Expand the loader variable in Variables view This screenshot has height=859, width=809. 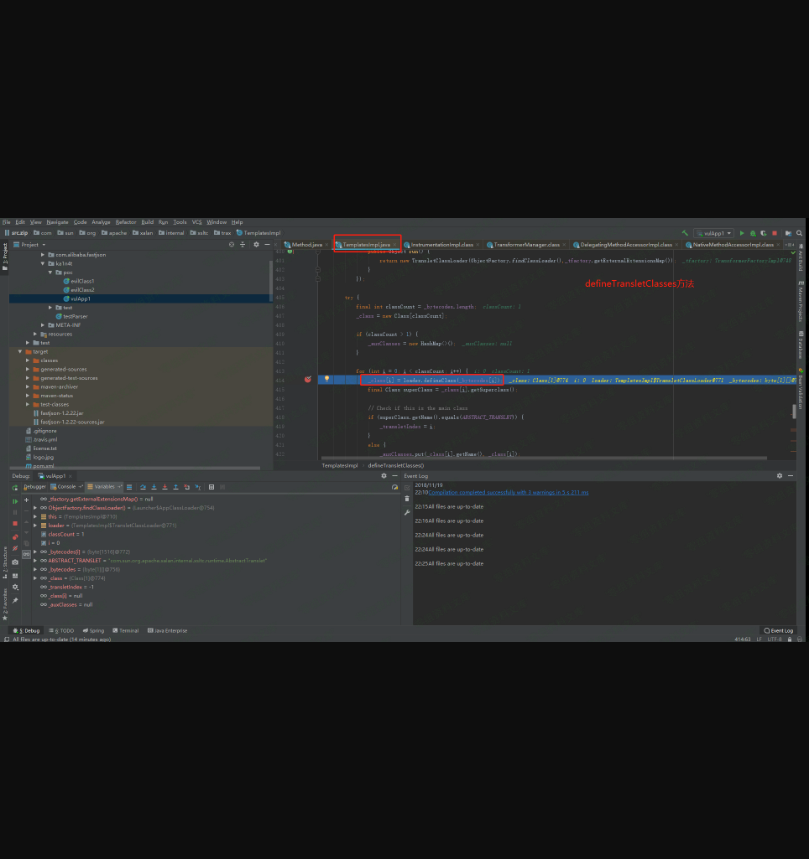36,524
